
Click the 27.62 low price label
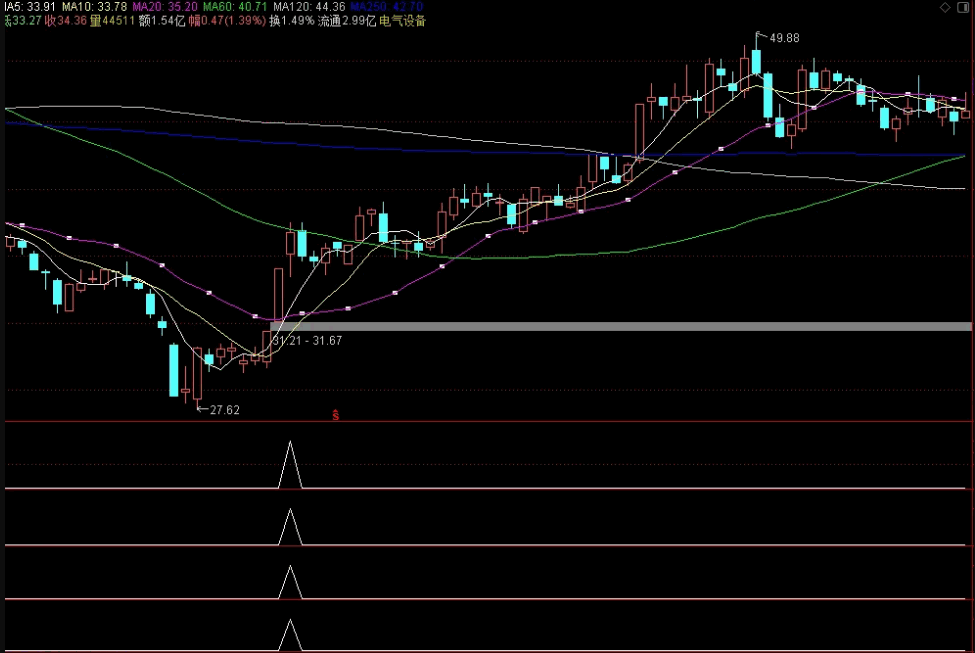(224, 410)
